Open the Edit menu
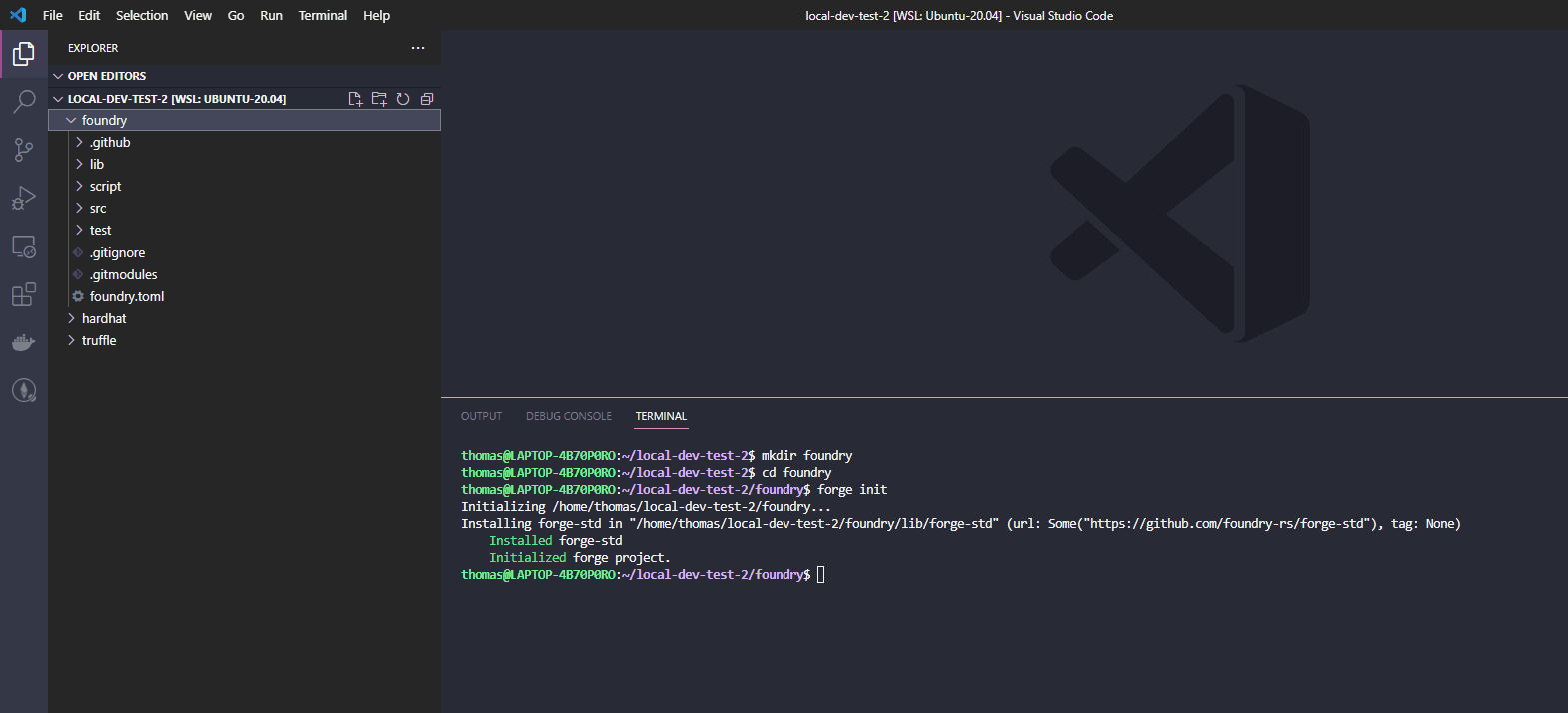Viewport: 1568px width, 713px height. point(89,15)
